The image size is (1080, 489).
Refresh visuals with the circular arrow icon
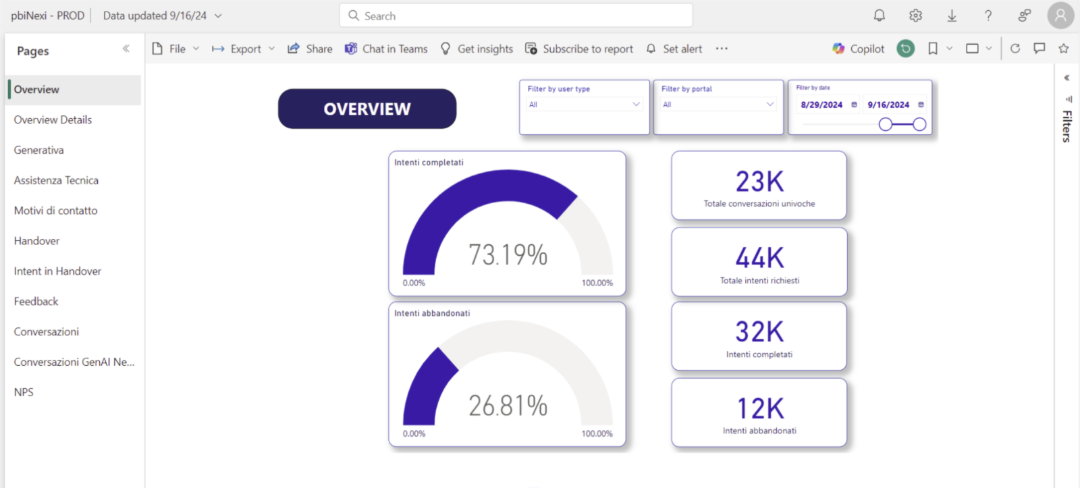1015,49
